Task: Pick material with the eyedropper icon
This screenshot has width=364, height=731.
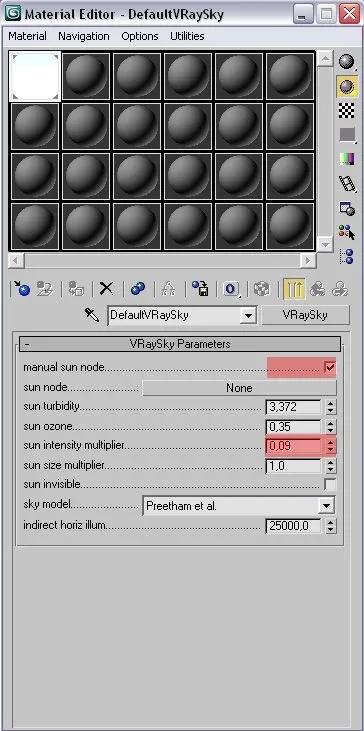Action: [x=92, y=316]
